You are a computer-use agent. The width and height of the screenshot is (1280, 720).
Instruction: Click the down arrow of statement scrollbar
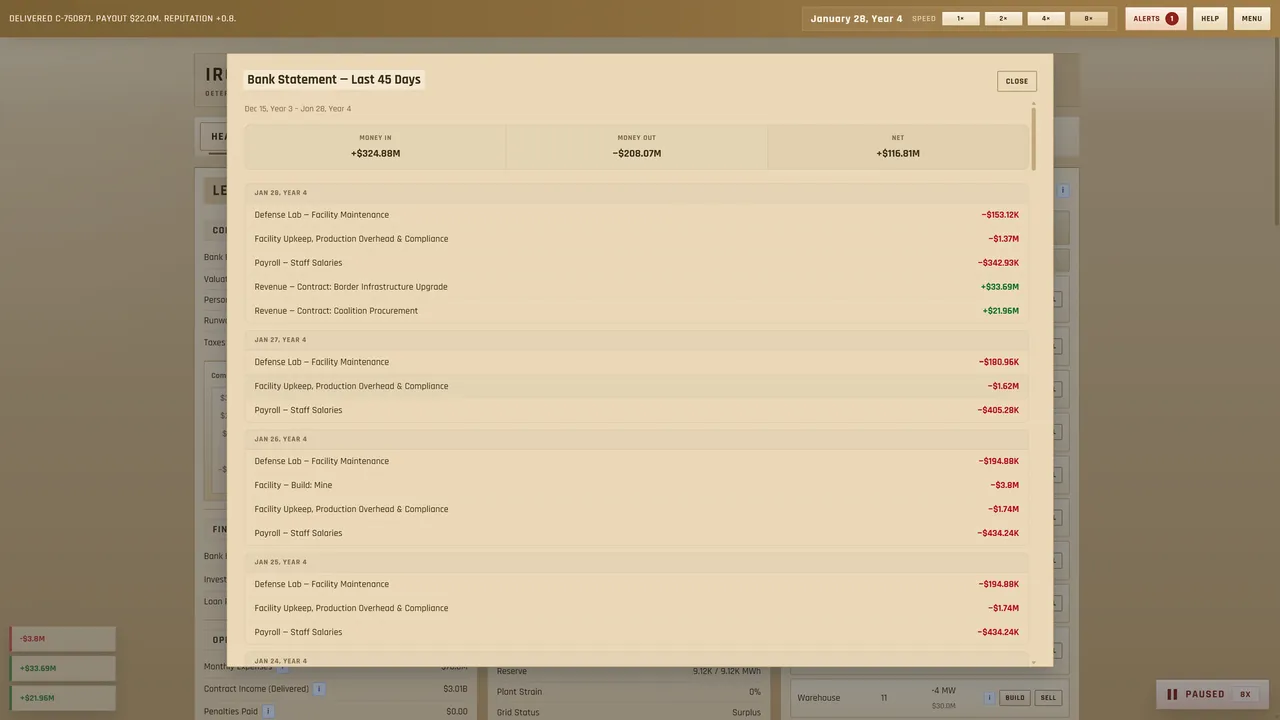(x=1033, y=662)
